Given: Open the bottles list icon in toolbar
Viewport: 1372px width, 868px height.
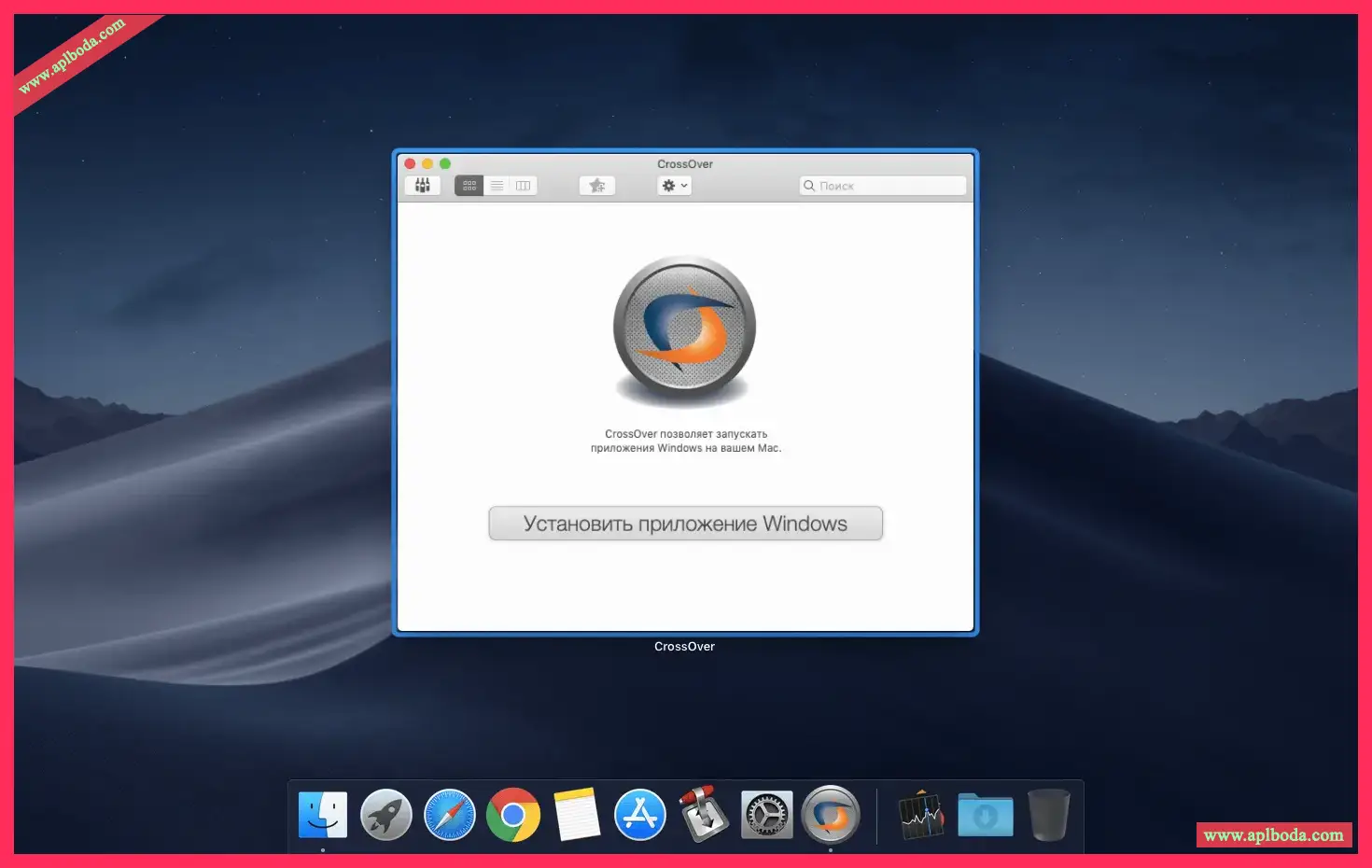Looking at the screenshot, I should 423,186.
